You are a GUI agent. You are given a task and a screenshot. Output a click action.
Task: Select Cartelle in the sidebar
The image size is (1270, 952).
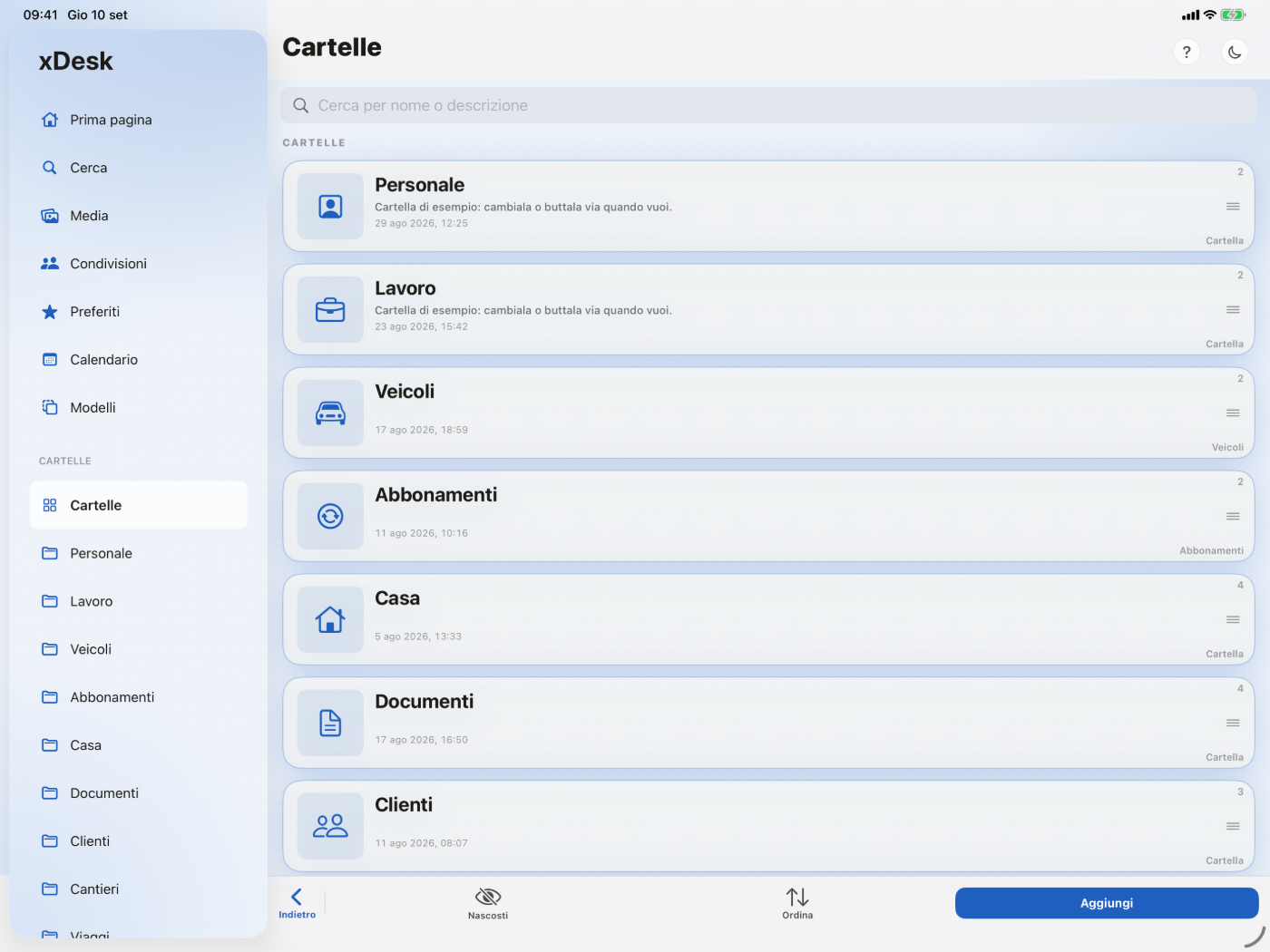(x=138, y=505)
